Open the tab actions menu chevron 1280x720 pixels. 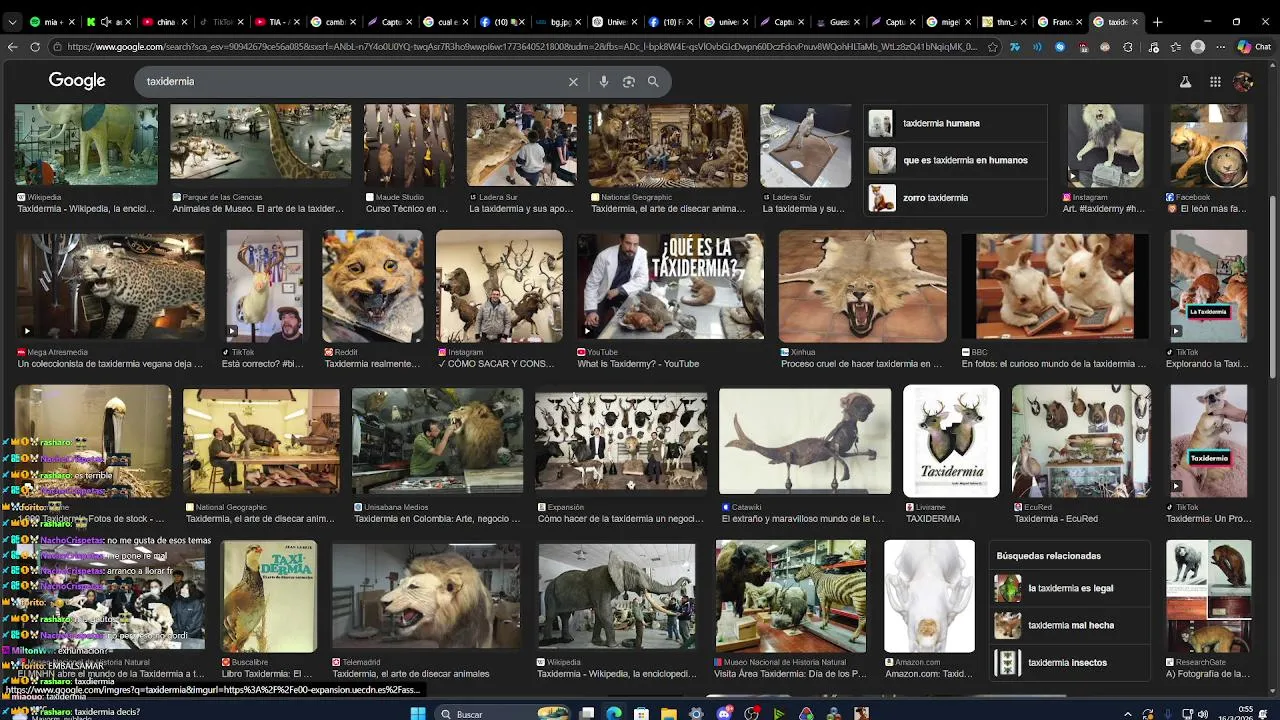(x=12, y=21)
